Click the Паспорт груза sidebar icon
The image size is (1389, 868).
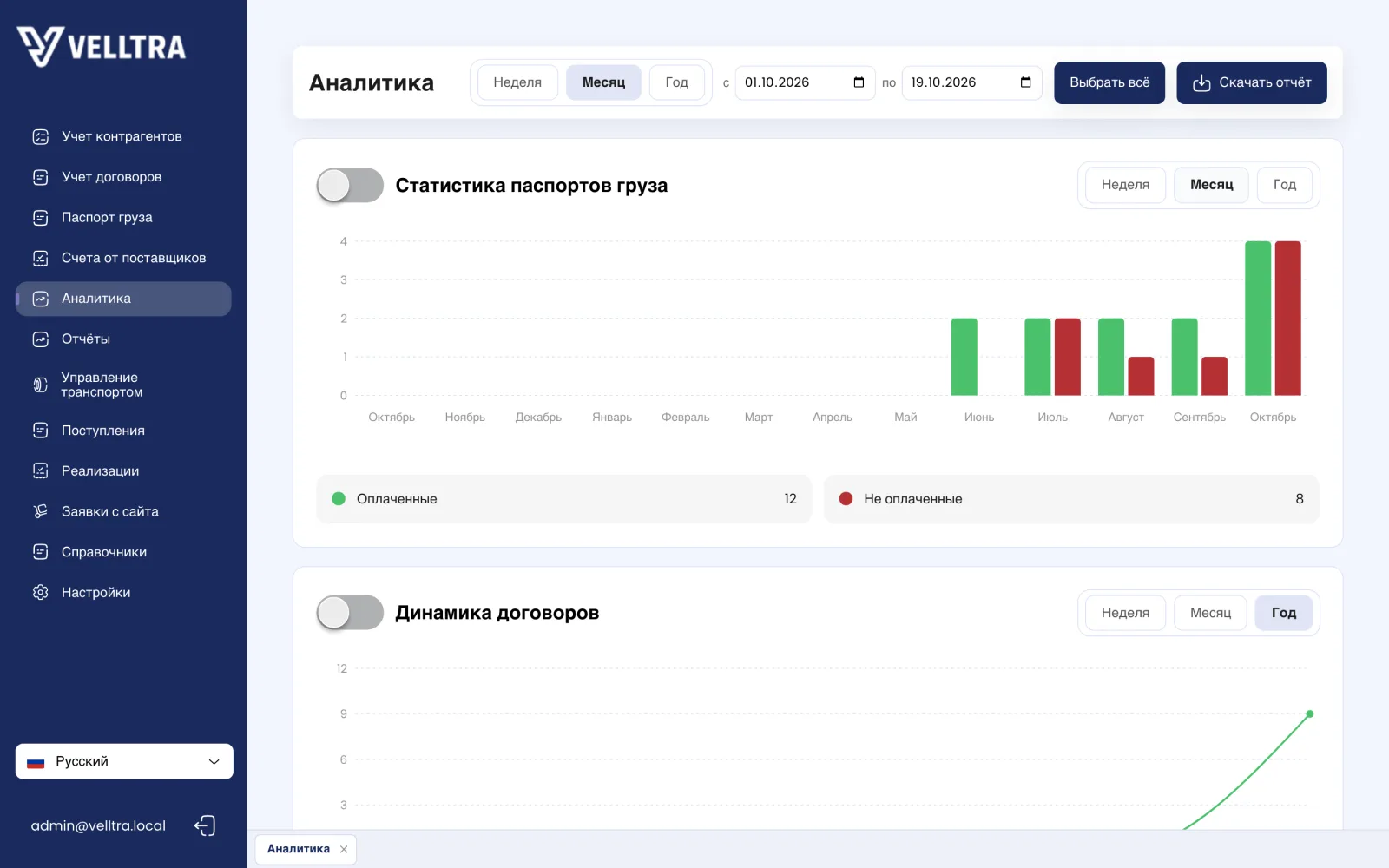click(41, 218)
